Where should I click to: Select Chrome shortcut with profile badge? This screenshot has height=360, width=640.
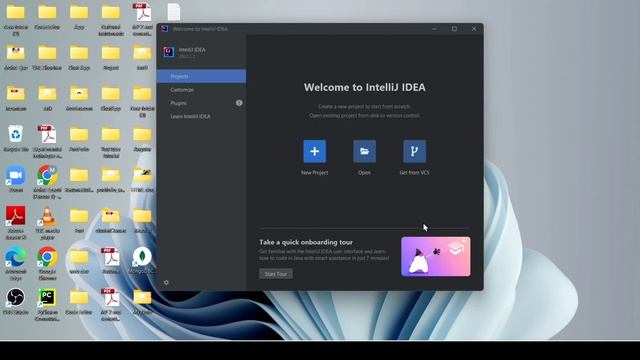point(47,182)
